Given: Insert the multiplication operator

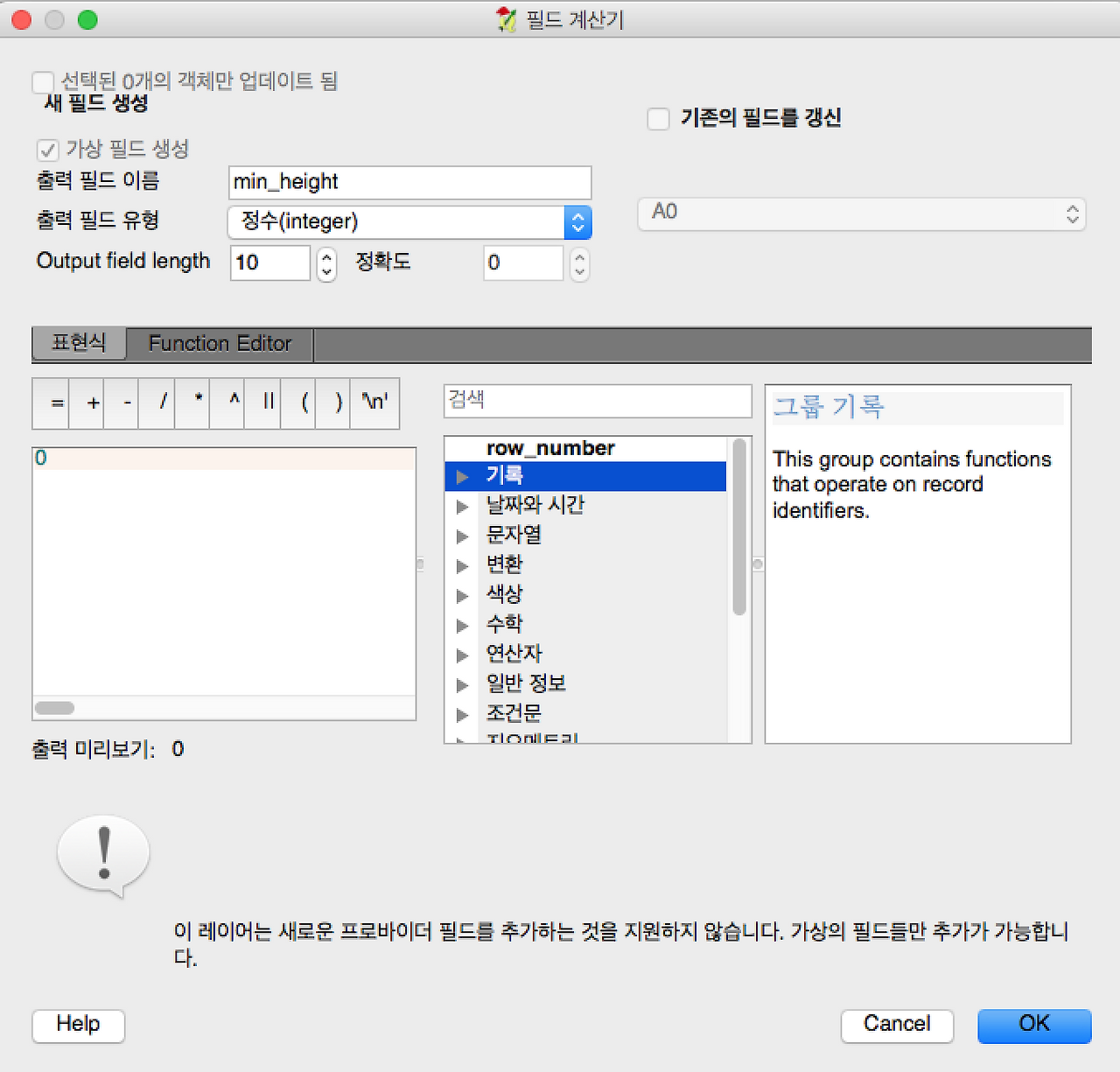Looking at the screenshot, I should pos(192,403).
